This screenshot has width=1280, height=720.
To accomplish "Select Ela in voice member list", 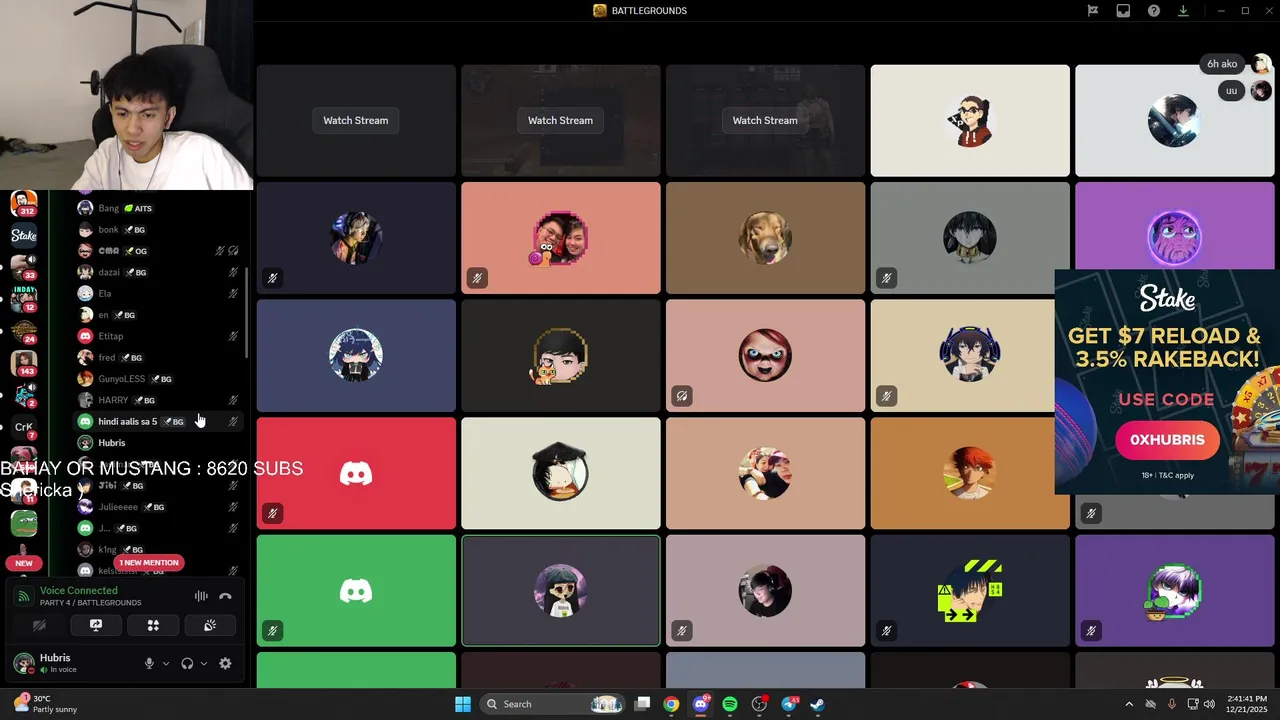I will click(x=160, y=293).
